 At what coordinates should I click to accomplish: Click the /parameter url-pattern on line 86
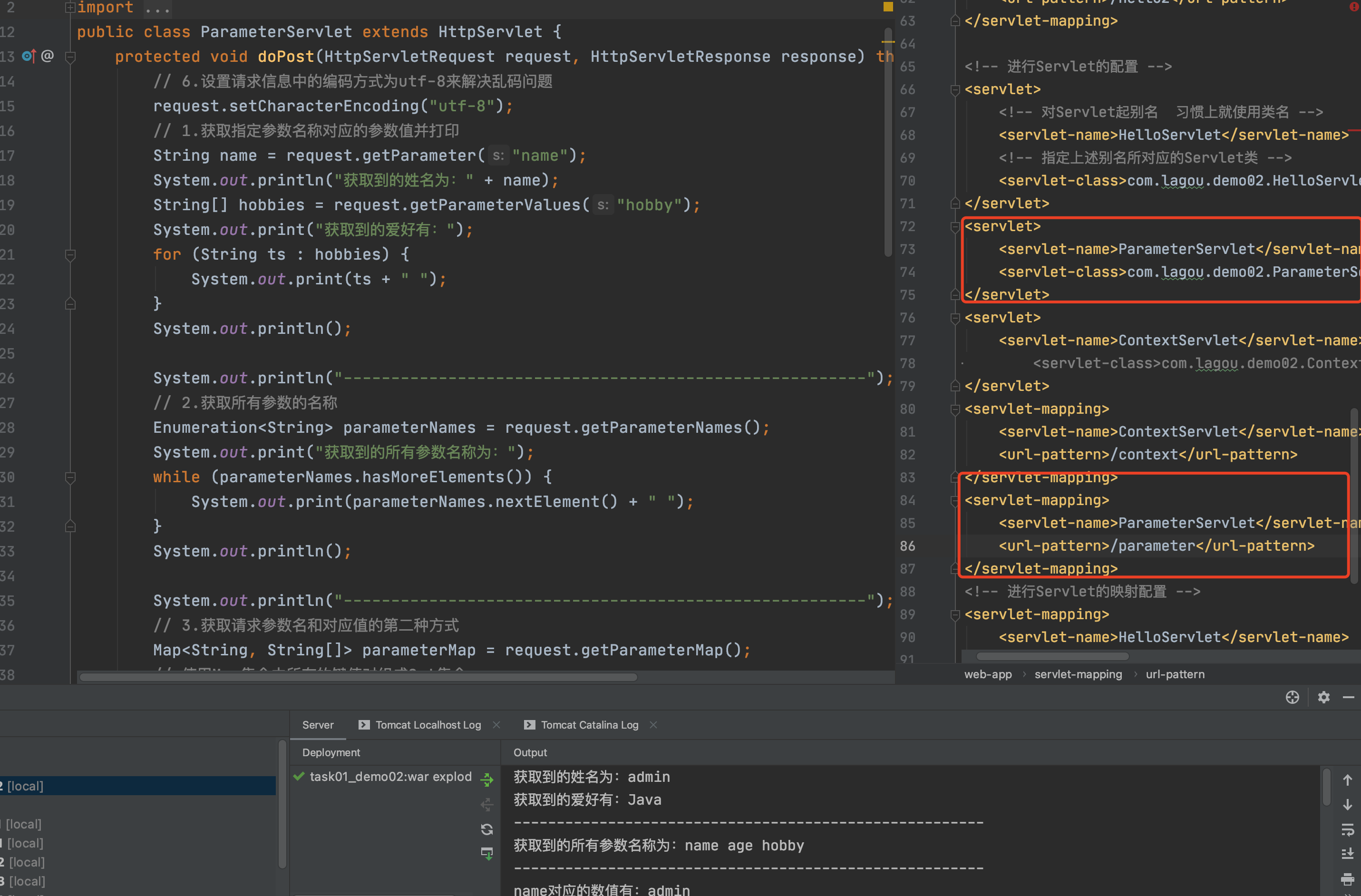click(1152, 545)
